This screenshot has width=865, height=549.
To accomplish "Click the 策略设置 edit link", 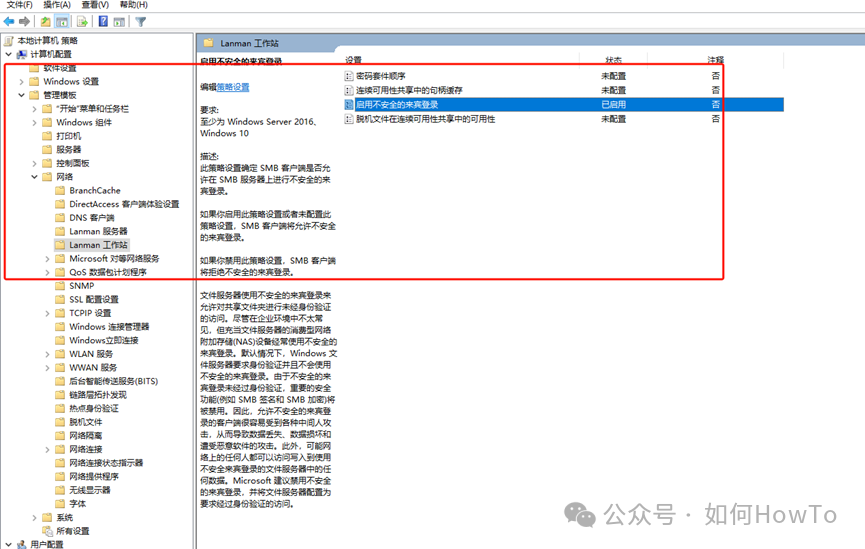I will pos(233,87).
